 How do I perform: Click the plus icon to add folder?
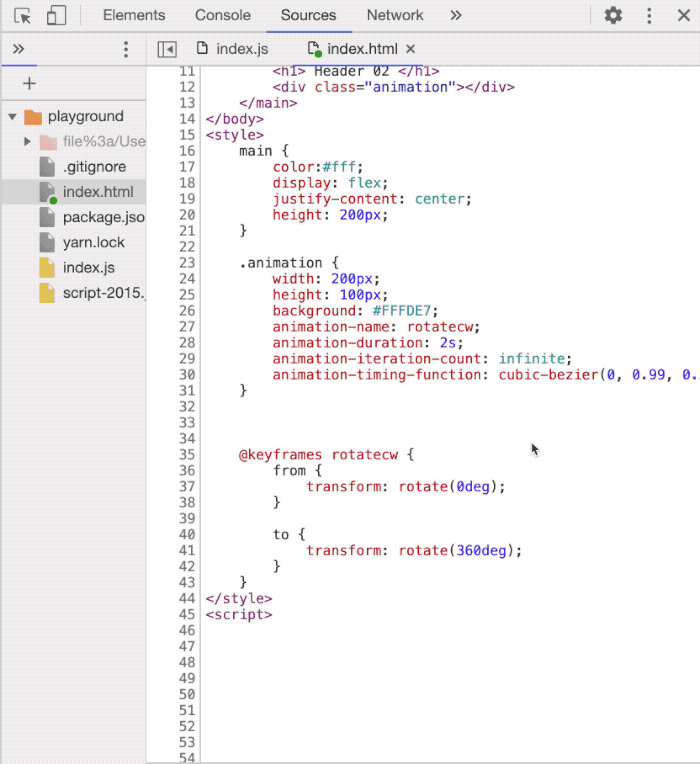click(x=29, y=84)
